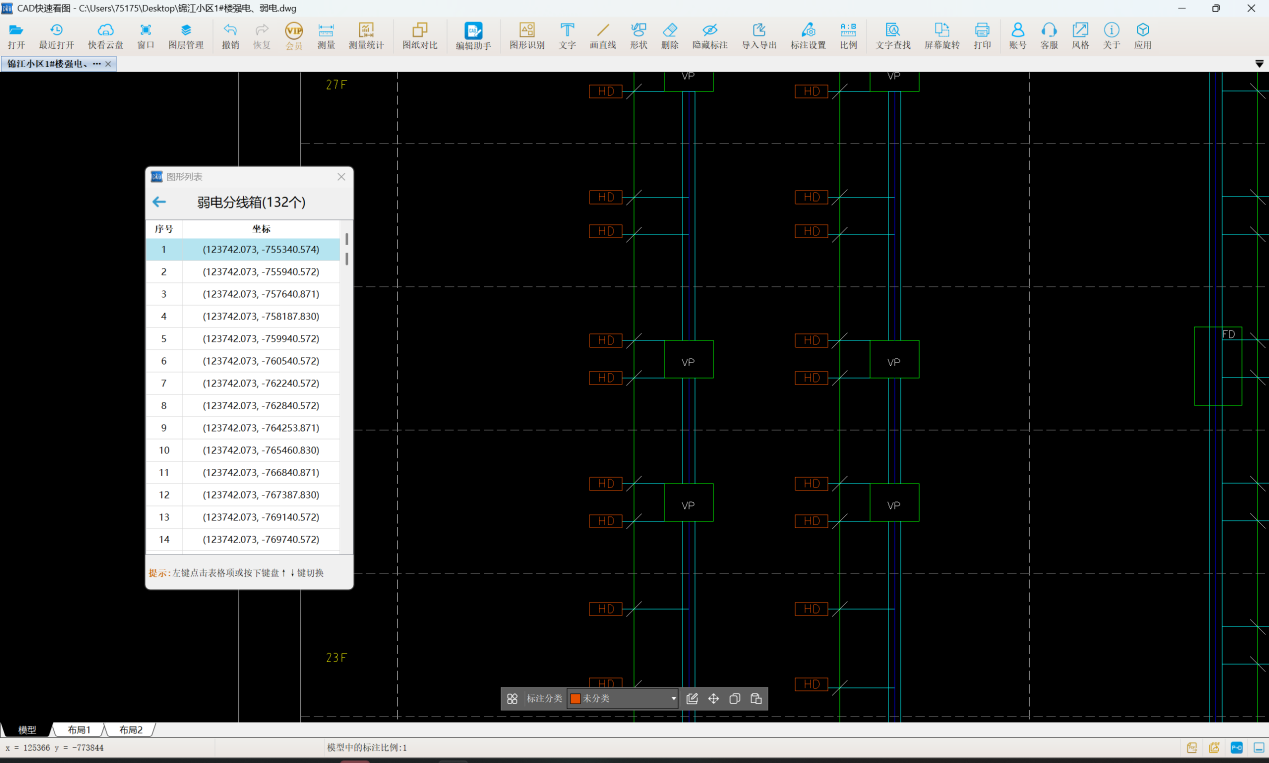
Task: Select the 删除 eraser tool
Action: point(670,36)
